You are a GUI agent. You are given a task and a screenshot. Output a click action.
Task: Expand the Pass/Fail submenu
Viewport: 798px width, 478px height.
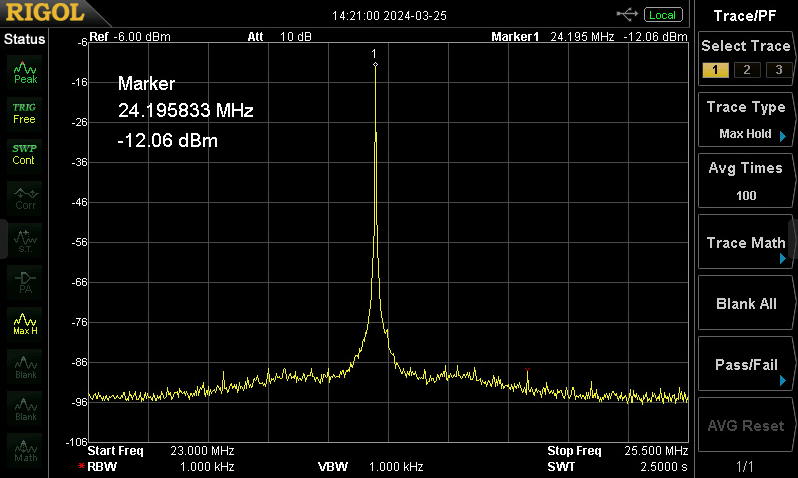(746, 365)
